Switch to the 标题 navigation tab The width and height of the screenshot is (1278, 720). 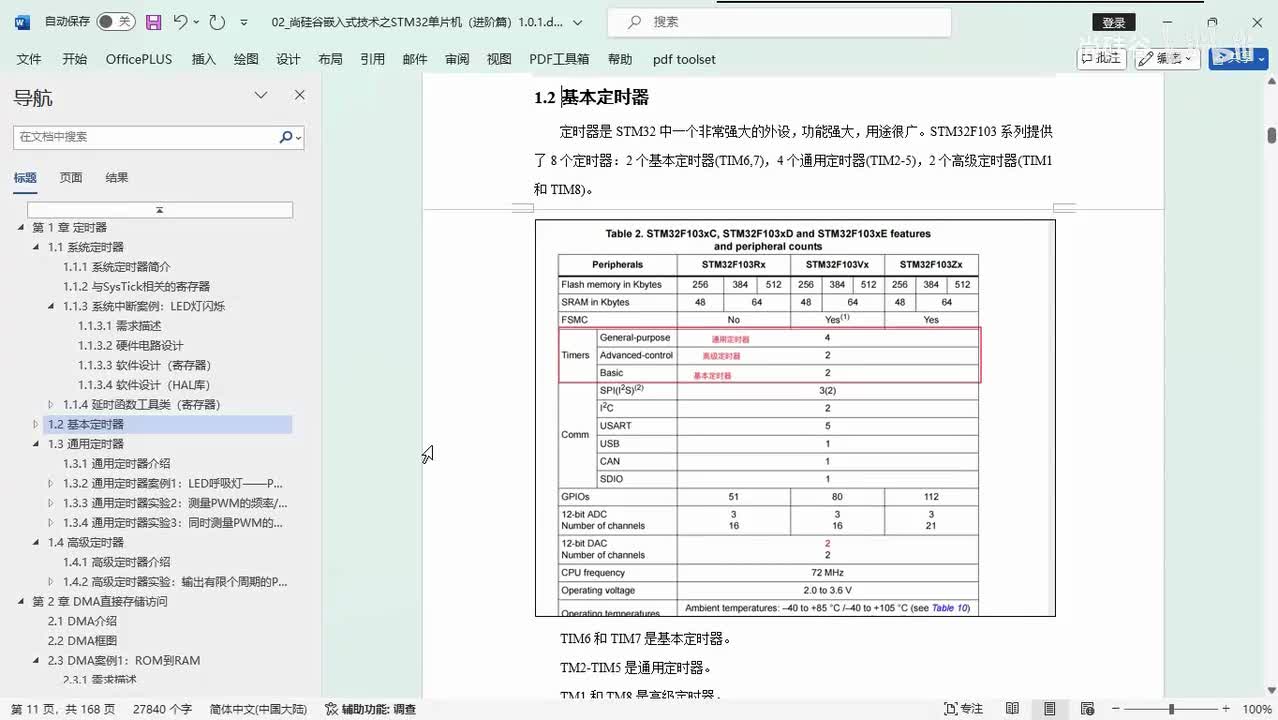[x=25, y=178]
